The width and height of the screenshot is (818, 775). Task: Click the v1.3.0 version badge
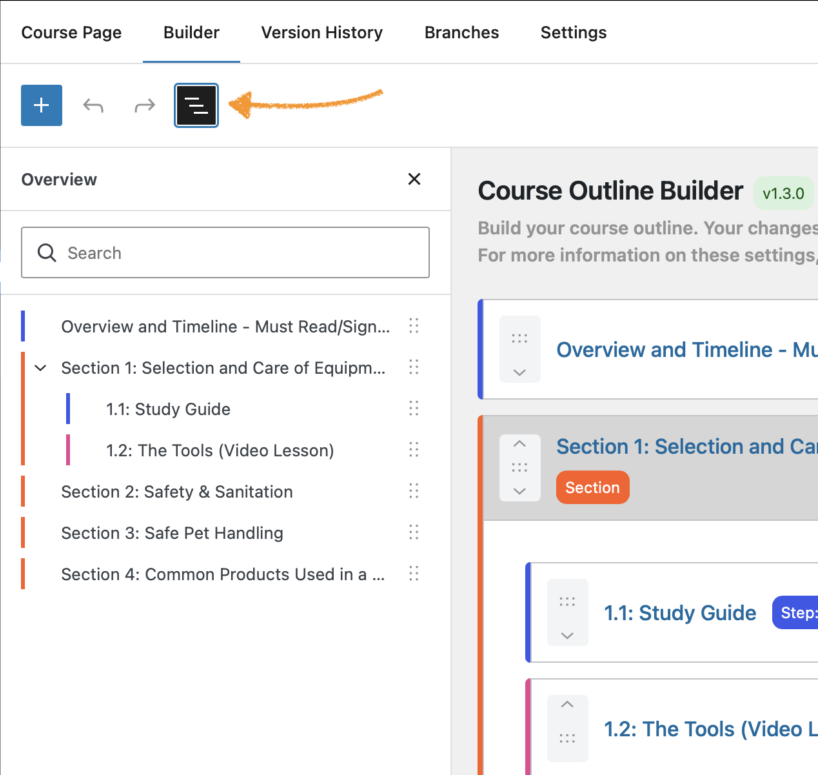pyautogui.click(x=783, y=193)
